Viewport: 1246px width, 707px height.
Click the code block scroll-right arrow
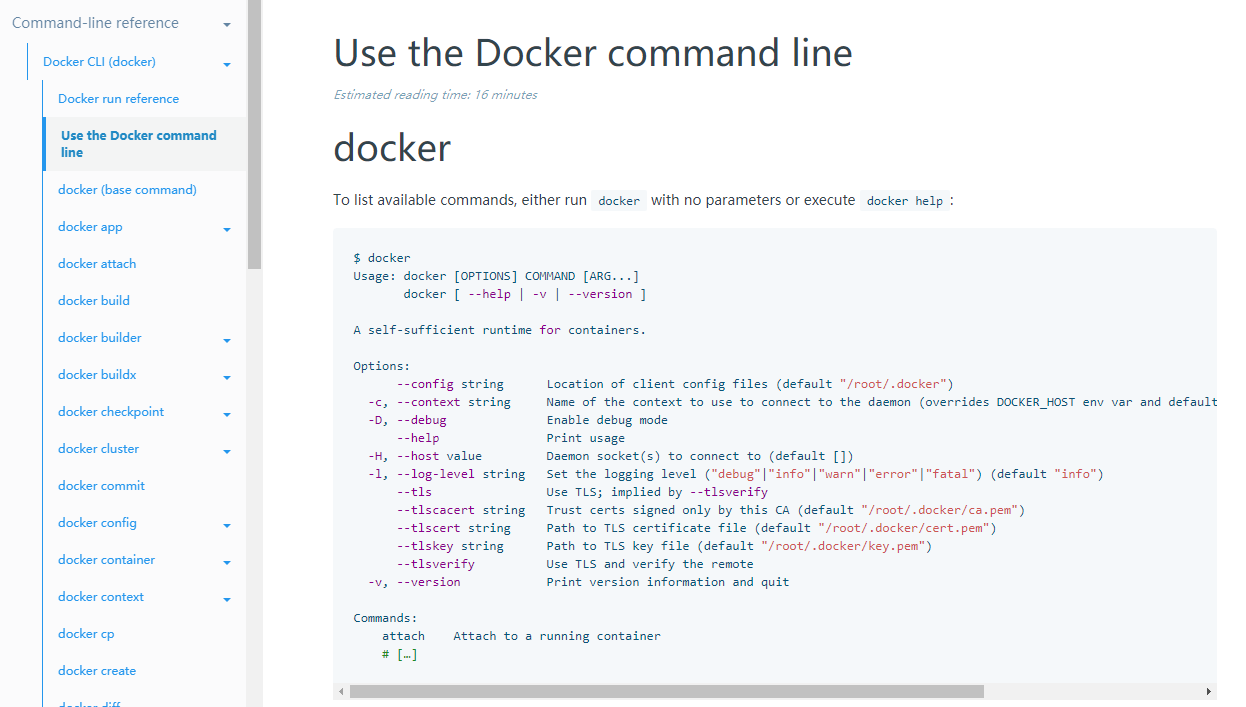1209,692
